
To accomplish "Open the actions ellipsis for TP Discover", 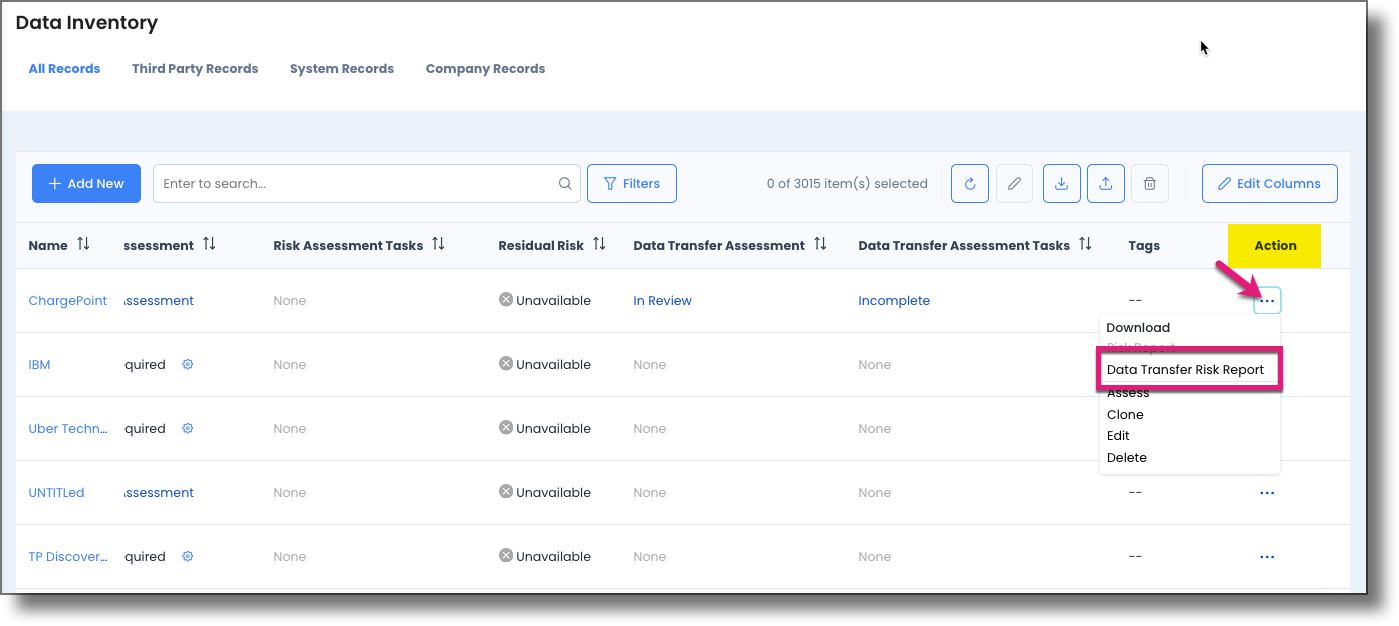I will (x=1267, y=556).
